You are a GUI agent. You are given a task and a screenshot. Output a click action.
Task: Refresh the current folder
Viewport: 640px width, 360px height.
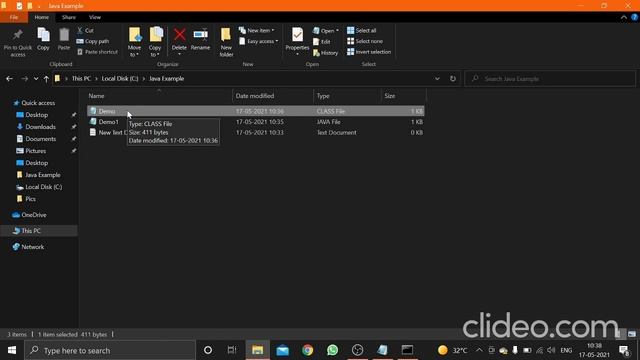click(x=453, y=78)
